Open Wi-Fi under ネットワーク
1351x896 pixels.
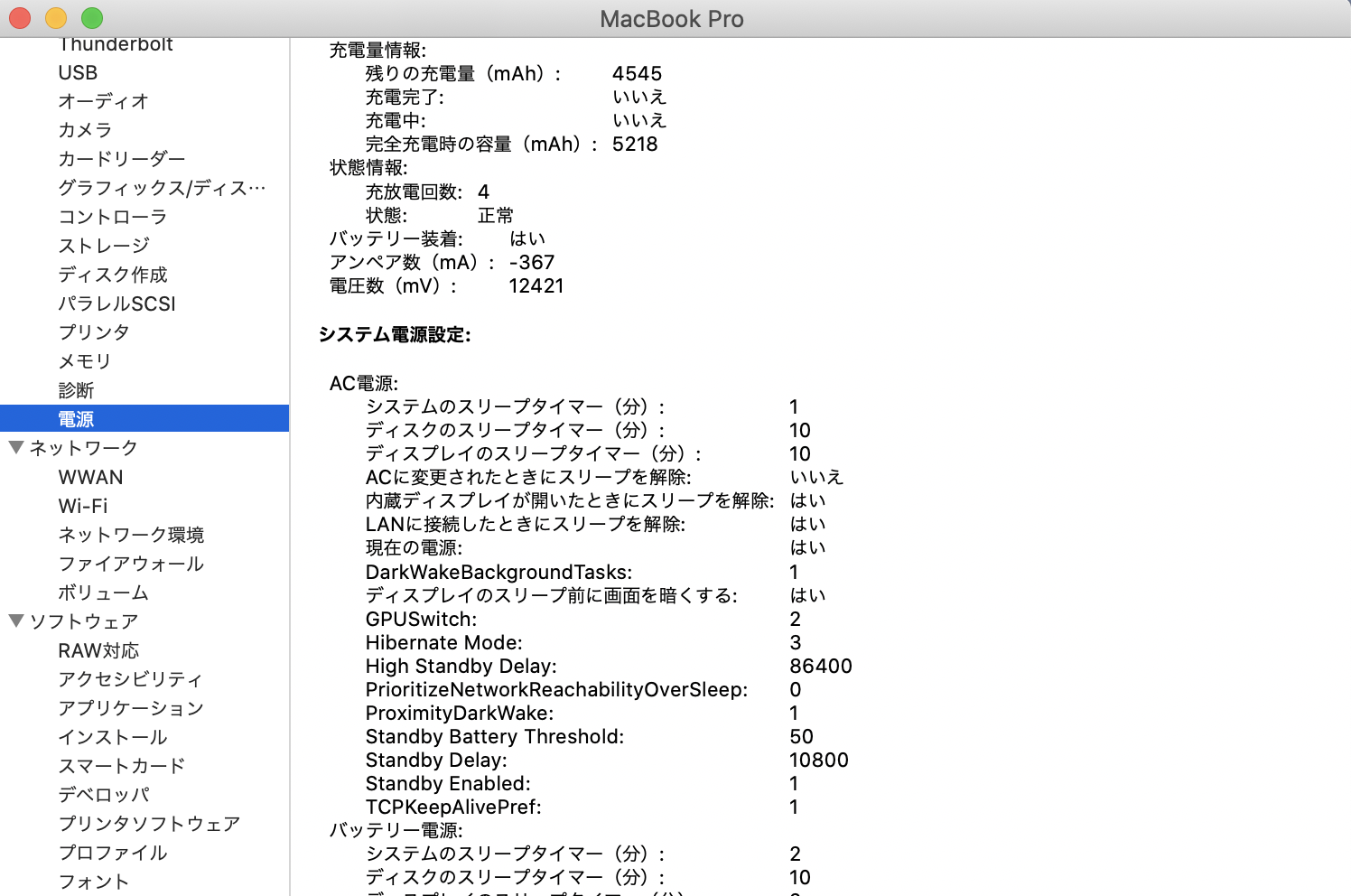[x=83, y=506]
